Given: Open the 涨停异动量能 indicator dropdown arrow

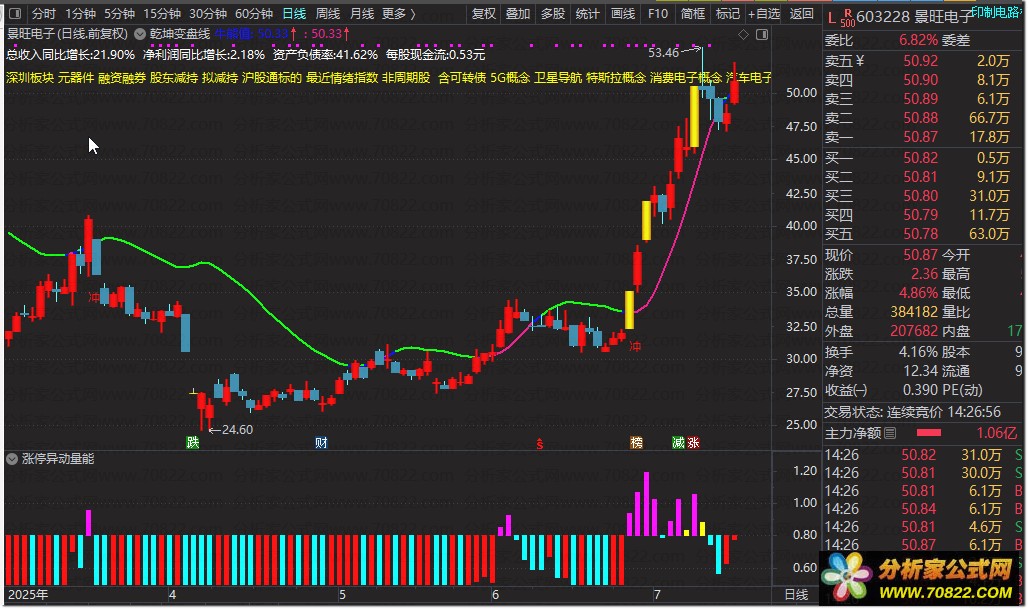Looking at the screenshot, I should tap(12, 459).
